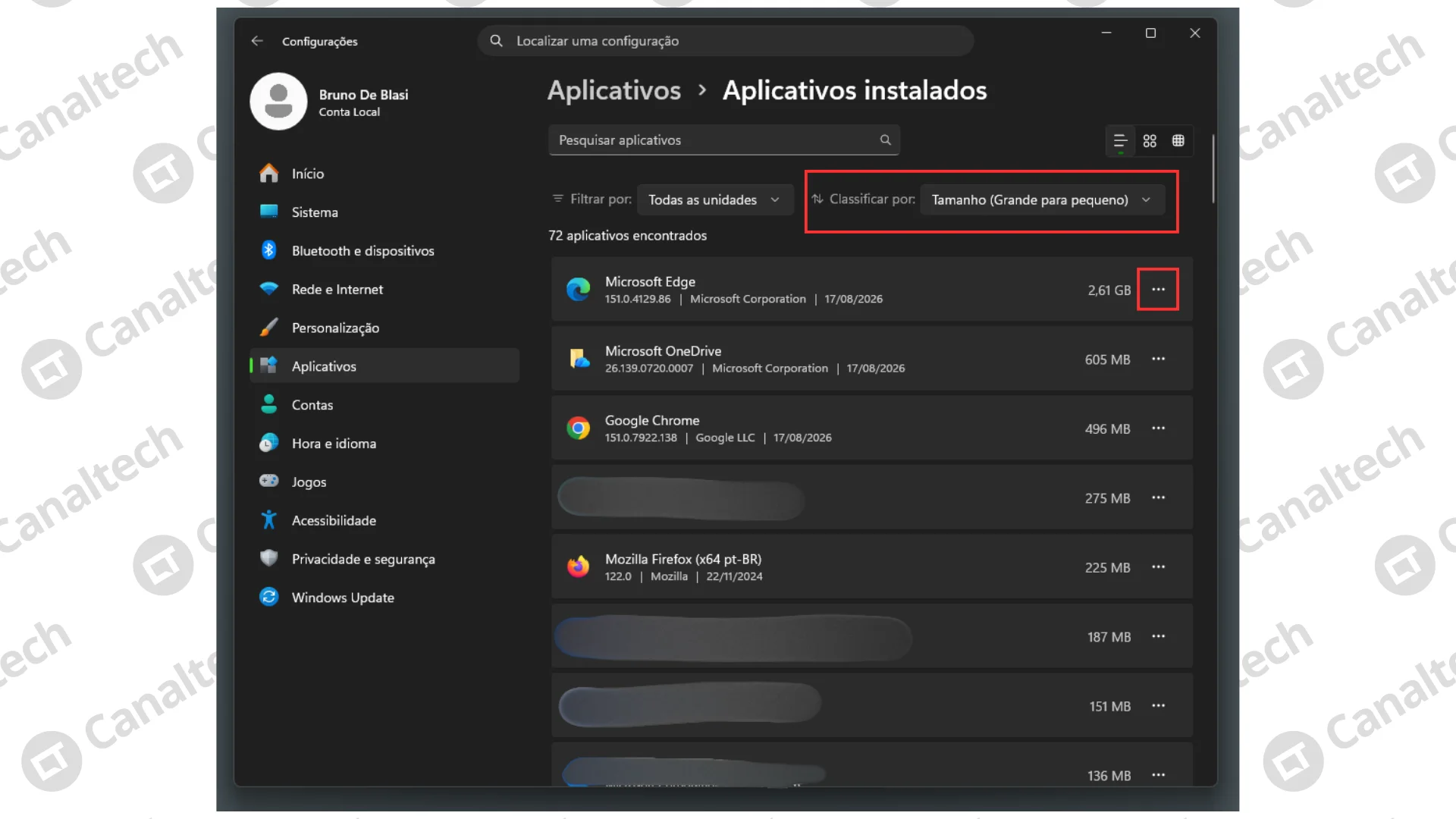
Task: Open more options for Google Chrome
Action: tap(1158, 428)
